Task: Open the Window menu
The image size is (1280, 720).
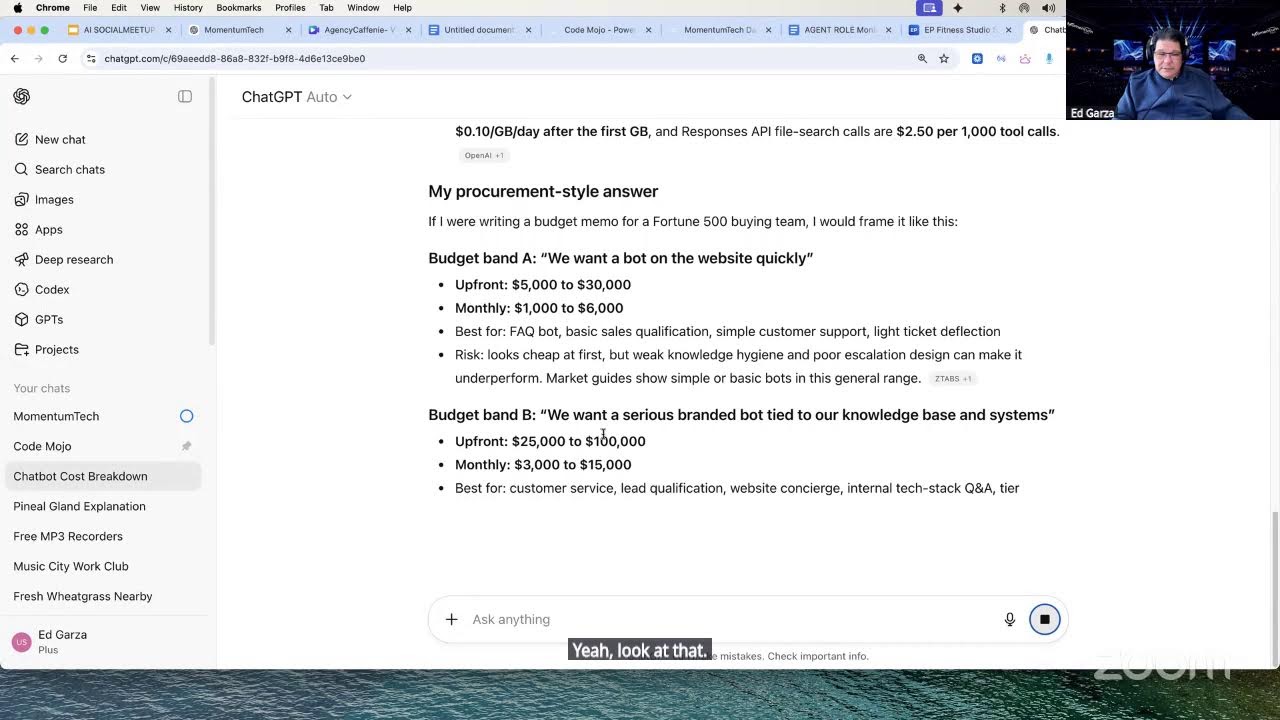Action: [363, 7]
